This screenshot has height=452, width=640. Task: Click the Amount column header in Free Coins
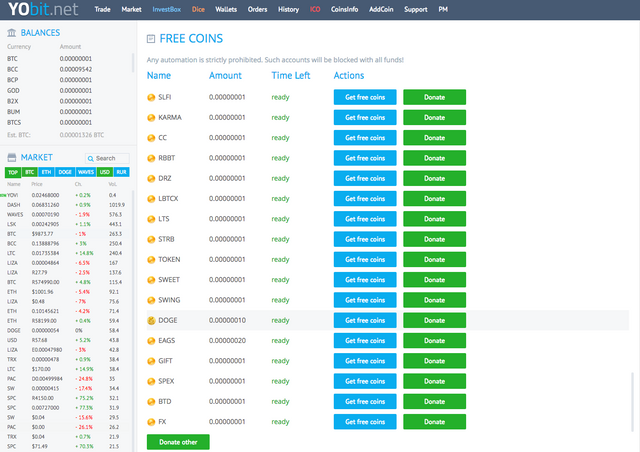(225, 76)
